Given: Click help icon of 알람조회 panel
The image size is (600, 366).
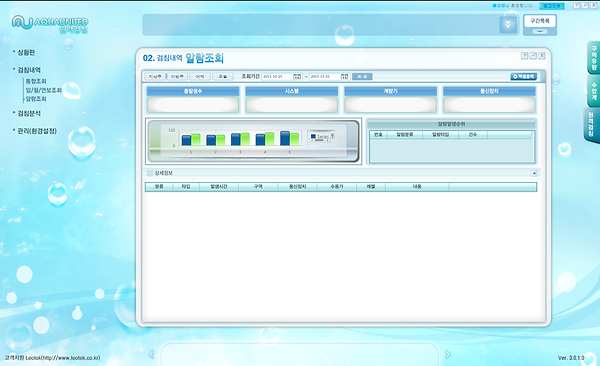Looking at the screenshot, I should coord(524,56).
